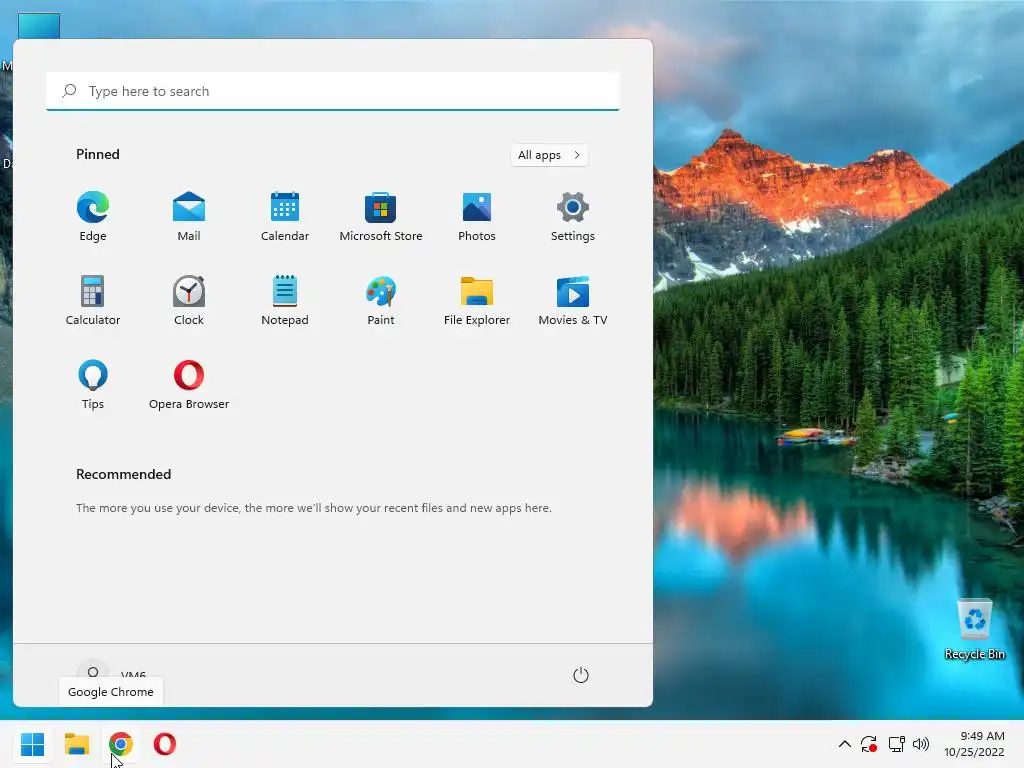This screenshot has width=1024, height=768.
Task: Open the Mail pinned app
Action: pyautogui.click(x=189, y=217)
